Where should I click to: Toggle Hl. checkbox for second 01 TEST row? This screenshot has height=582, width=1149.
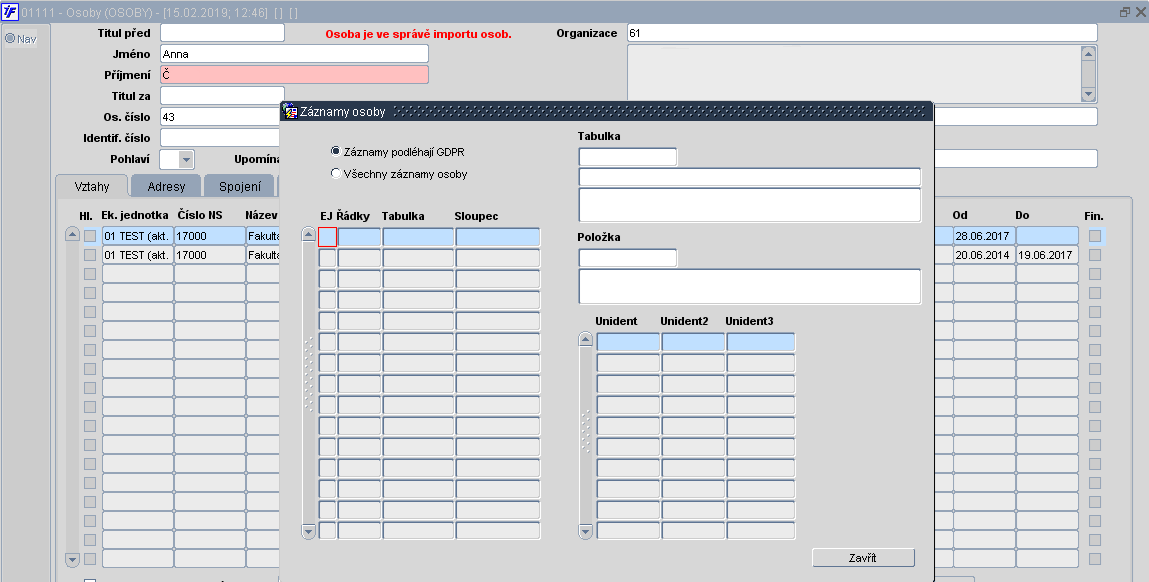click(90, 255)
